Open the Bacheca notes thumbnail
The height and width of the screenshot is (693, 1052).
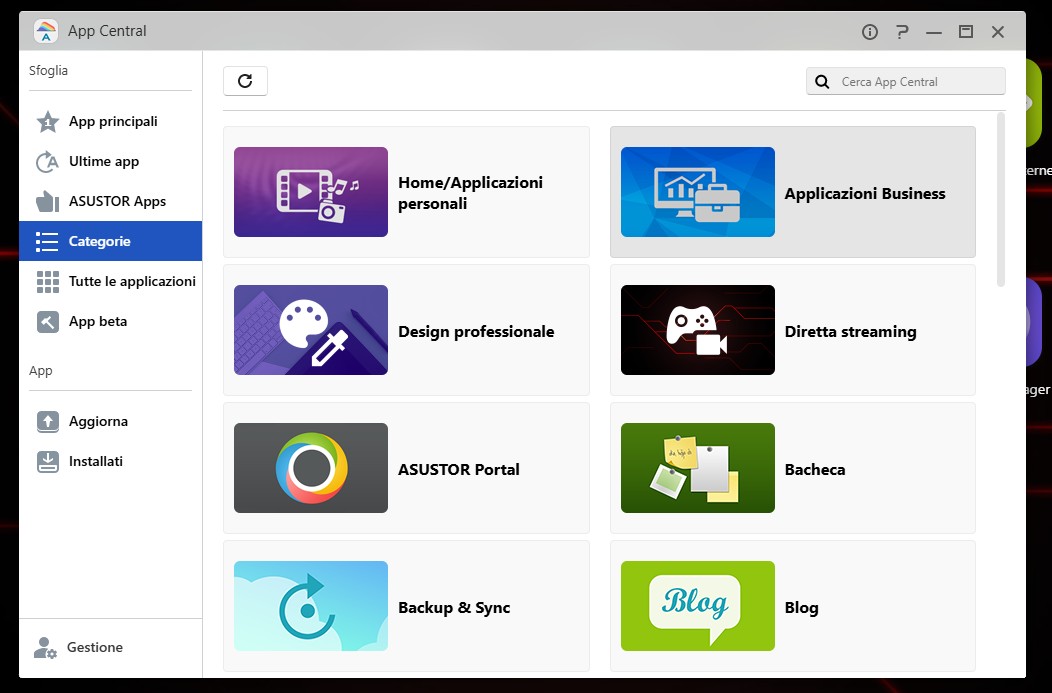tap(698, 468)
